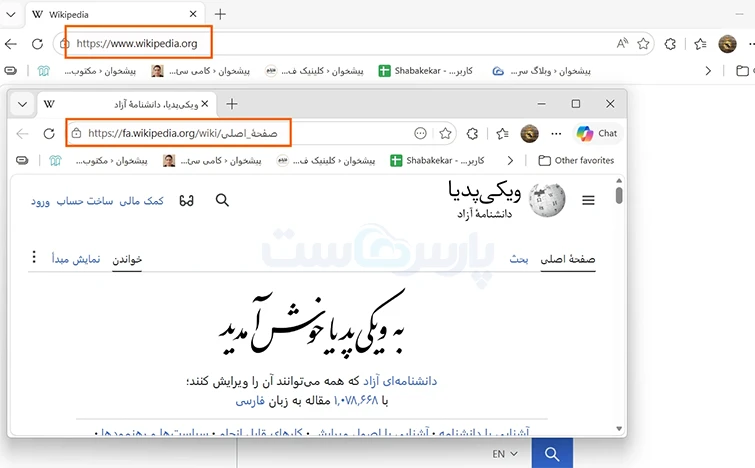Close the Persian Wikipedia tab
The image size is (755, 468).
coord(205,104)
